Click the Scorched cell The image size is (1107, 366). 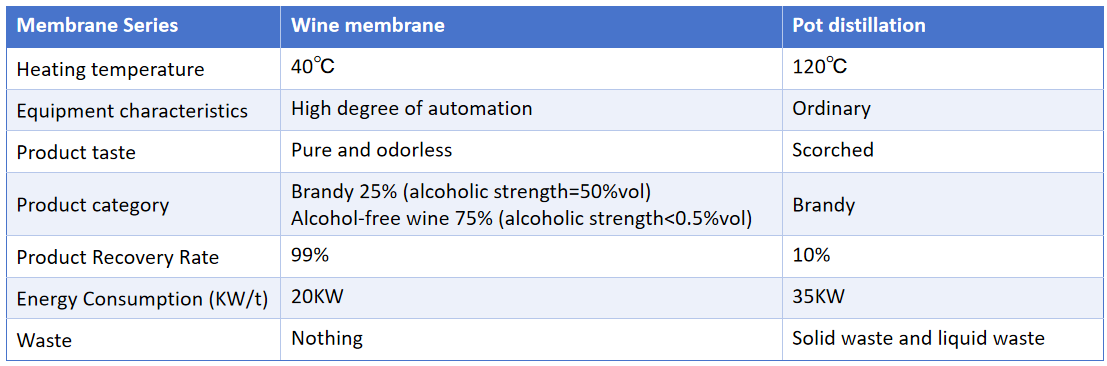(941, 150)
